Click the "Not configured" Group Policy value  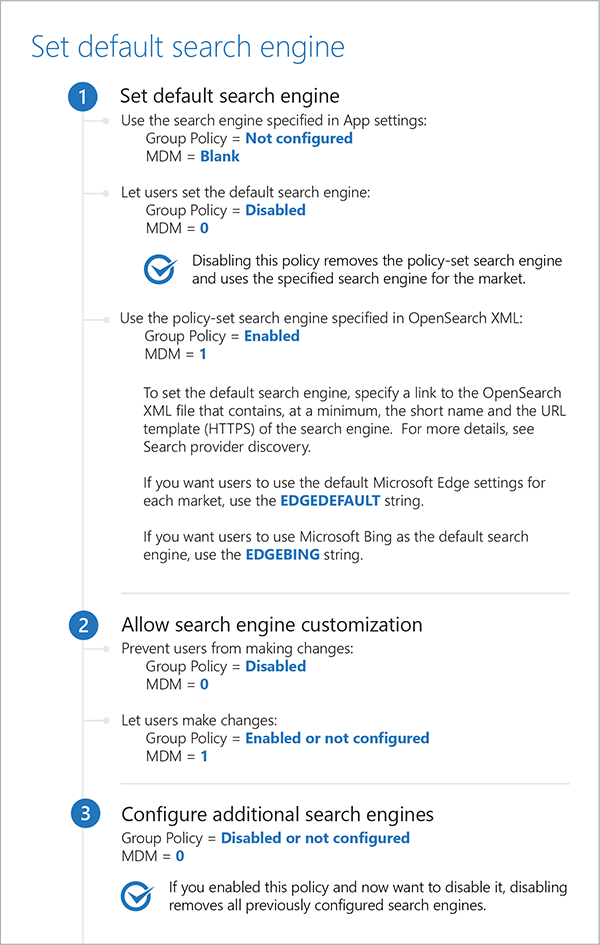point(298,138)
